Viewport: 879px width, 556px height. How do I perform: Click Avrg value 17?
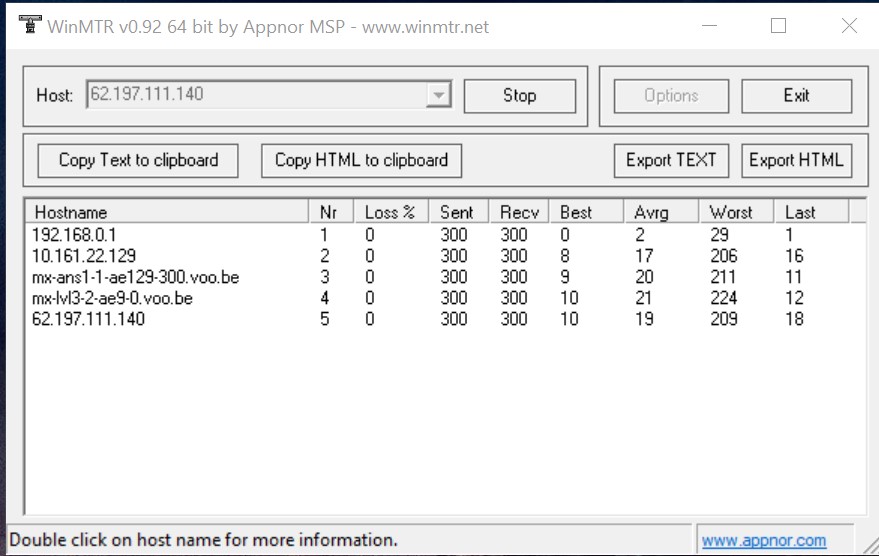click(644, 256)
